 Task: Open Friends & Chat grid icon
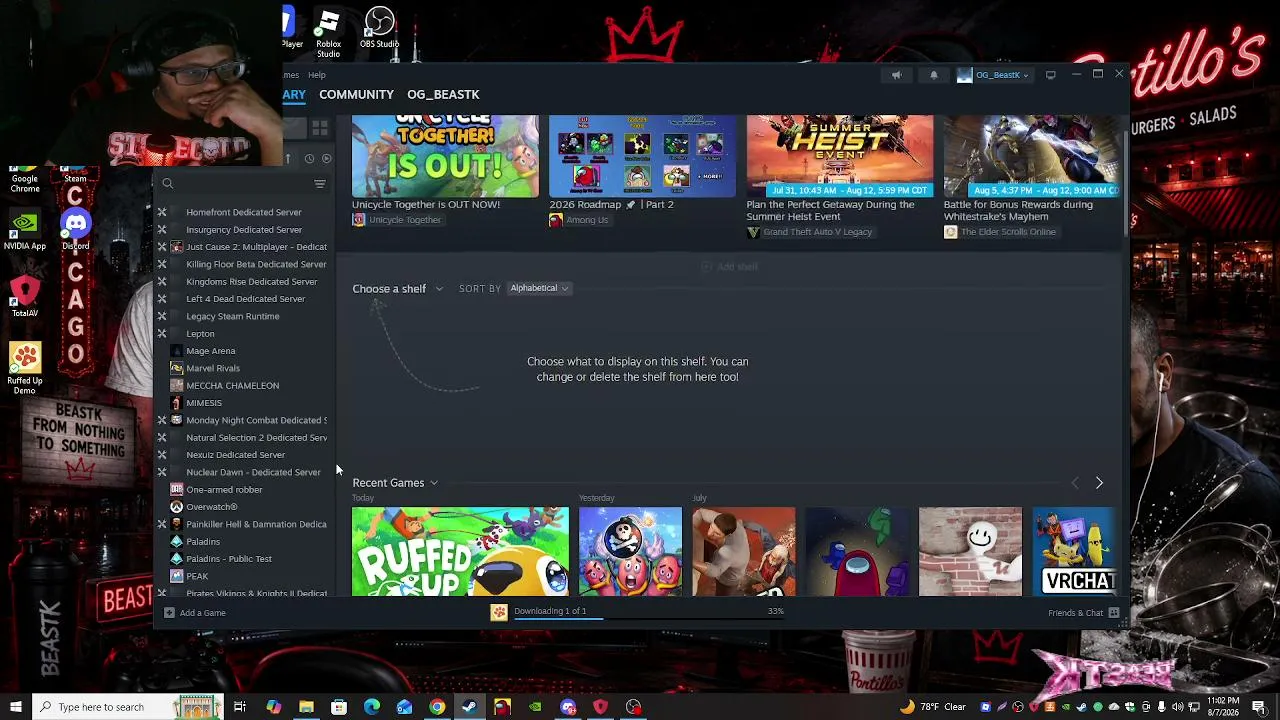(x=1114, y=613)
